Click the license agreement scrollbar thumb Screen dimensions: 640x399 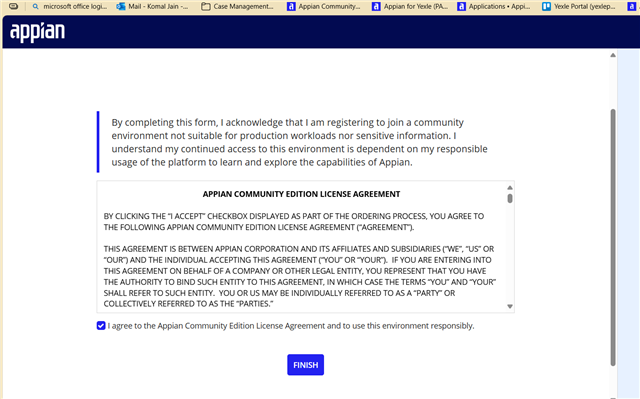pyautogui.click(x=510, y=199)
